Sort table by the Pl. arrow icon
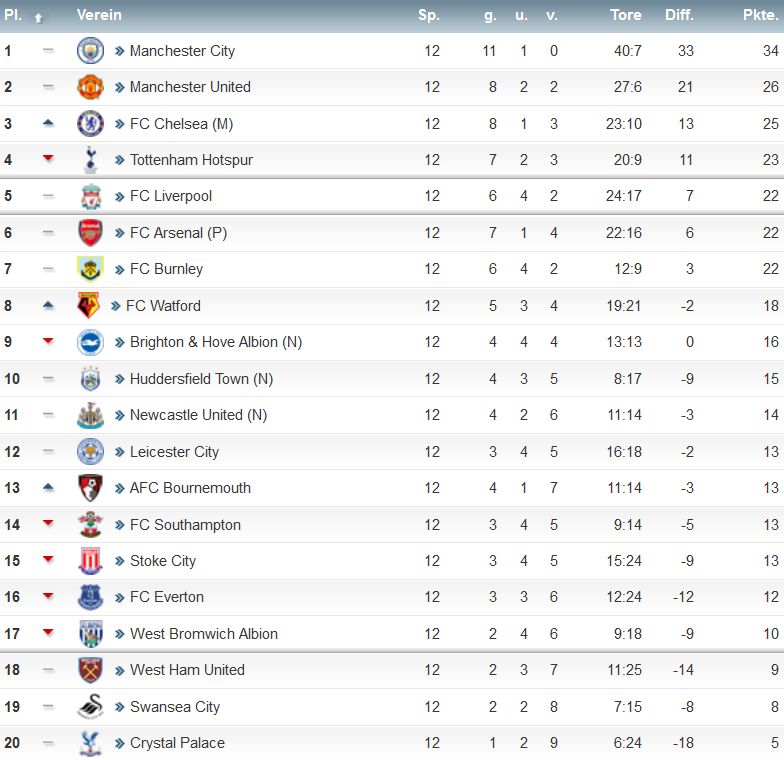784x760 pixels. (38, 18)
